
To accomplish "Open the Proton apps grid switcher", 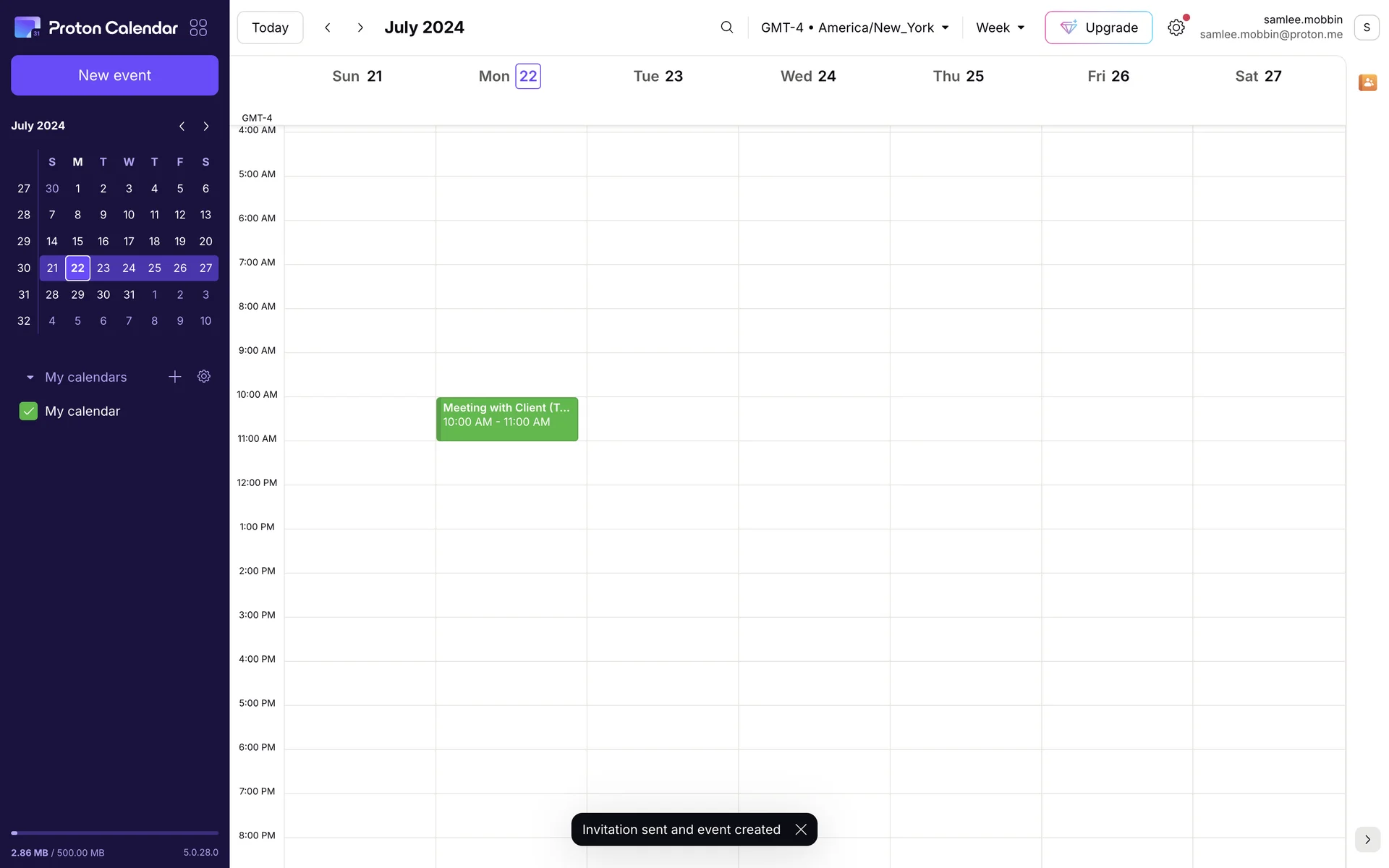I will click(198, 27).
